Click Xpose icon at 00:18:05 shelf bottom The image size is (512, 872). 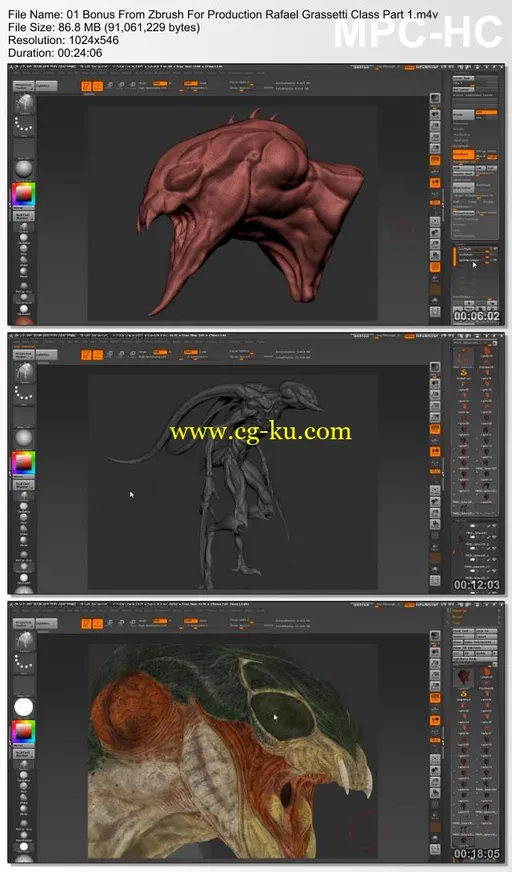(x=435, y=850)
